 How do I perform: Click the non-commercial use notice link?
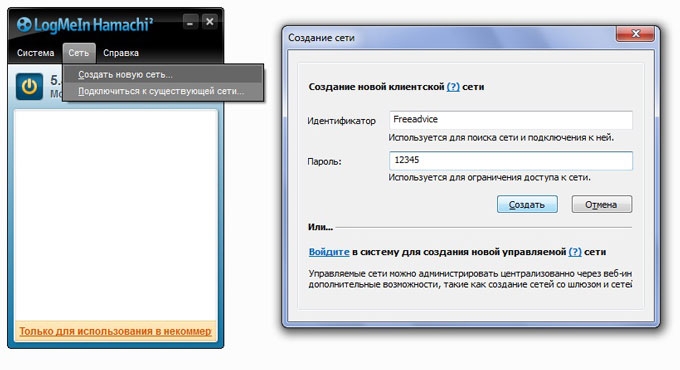click(x=115, y=331)
